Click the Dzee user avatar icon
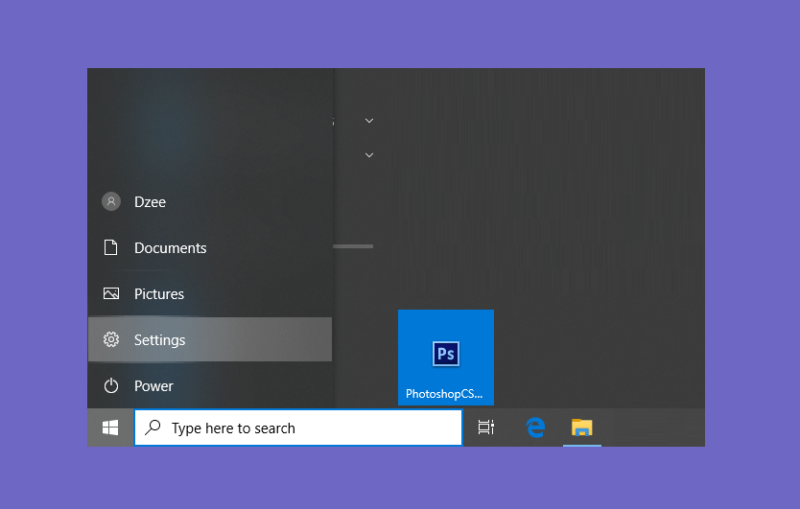800x509 pixels. click(x=111, y=201)
